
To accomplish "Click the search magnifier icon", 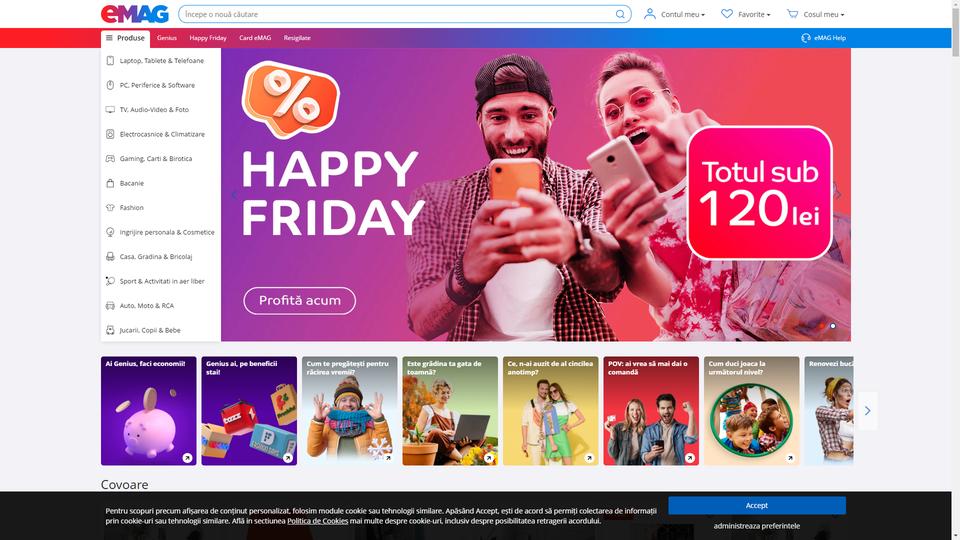I will [620, 14].
